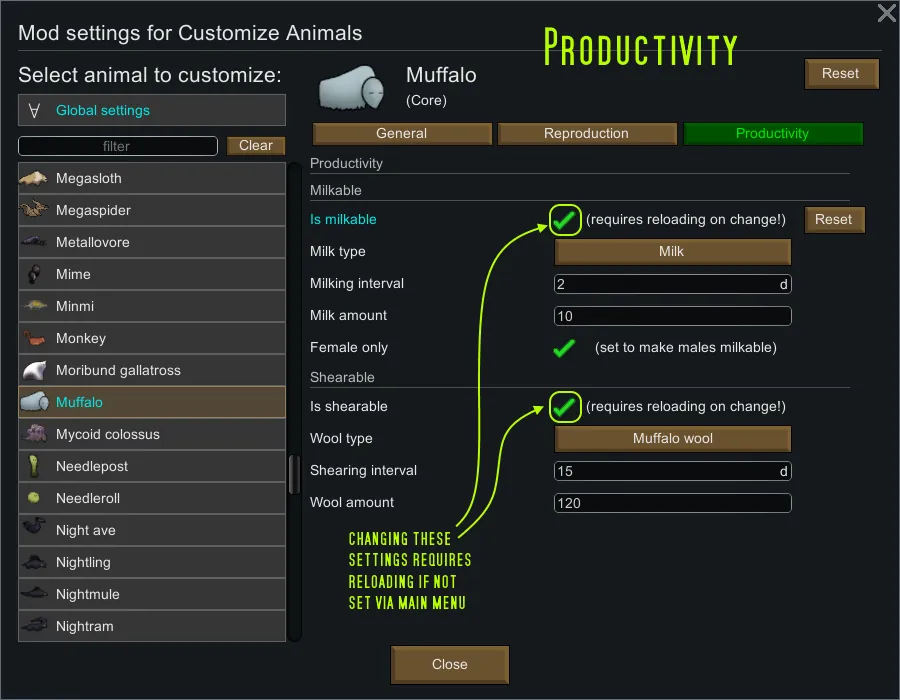The height and width of the screenshot is (700, 900).
Task: Click the Monkey animal icon
Action: coord(34,338)
